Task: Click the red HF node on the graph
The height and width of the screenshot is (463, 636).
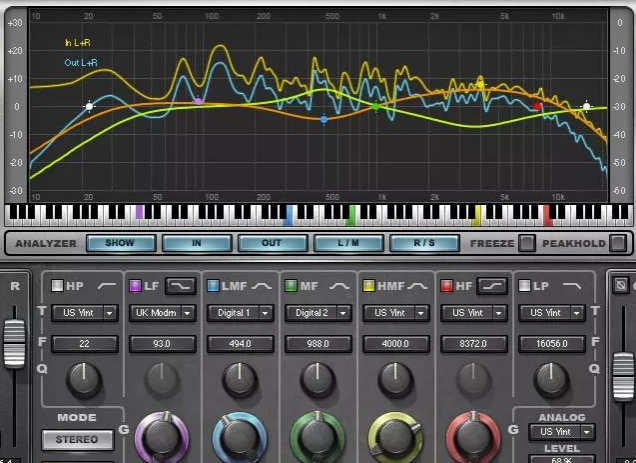Action: click(538, 107)
